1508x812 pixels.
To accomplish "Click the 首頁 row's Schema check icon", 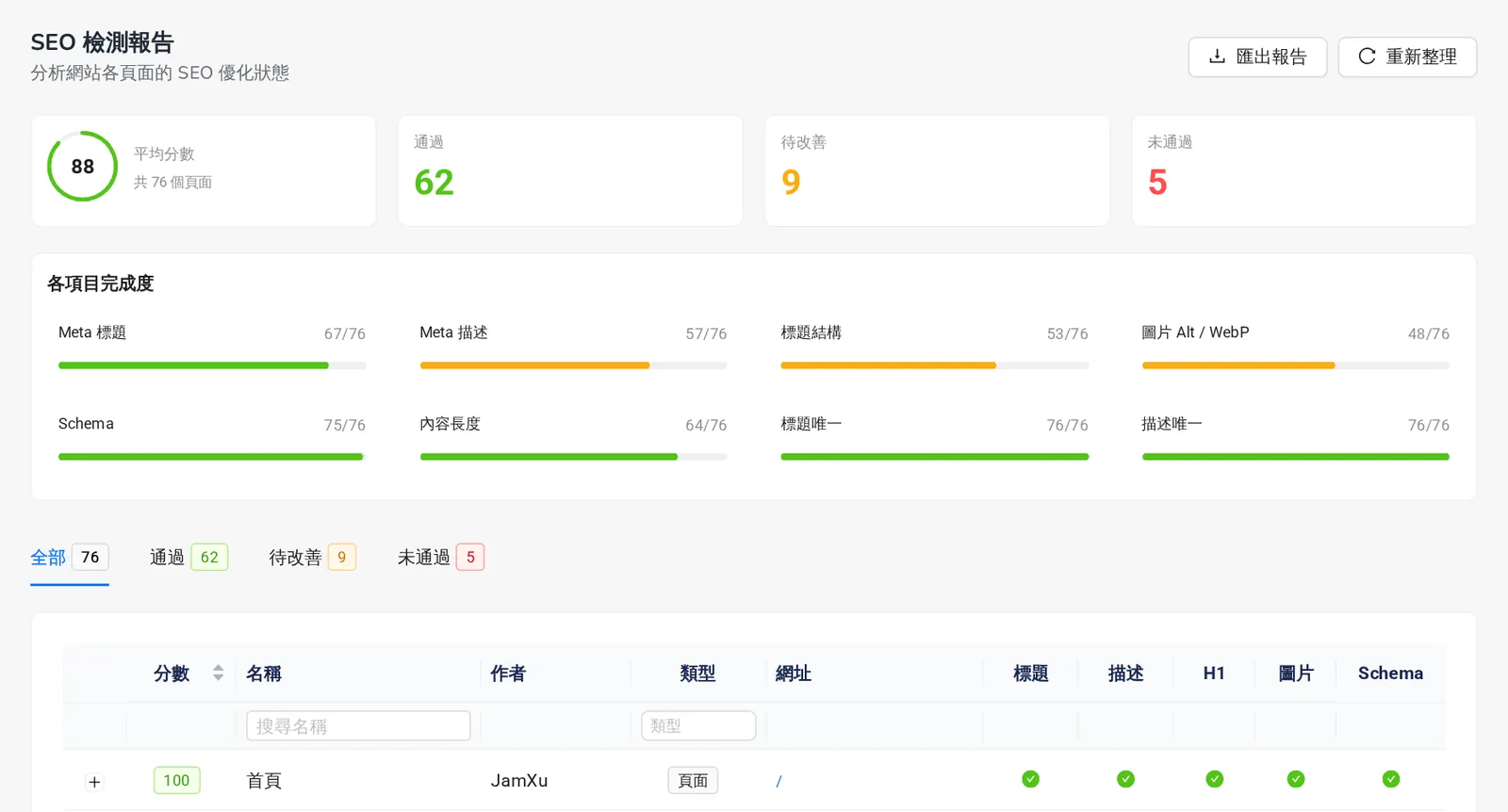I will point(1391,779).
